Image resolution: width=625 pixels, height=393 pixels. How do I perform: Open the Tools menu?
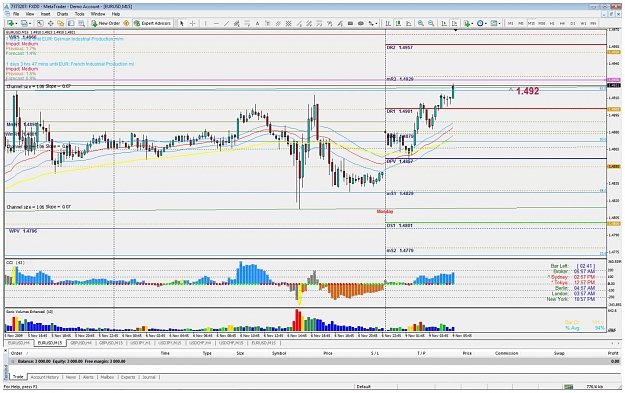click(x=79, y=14)
